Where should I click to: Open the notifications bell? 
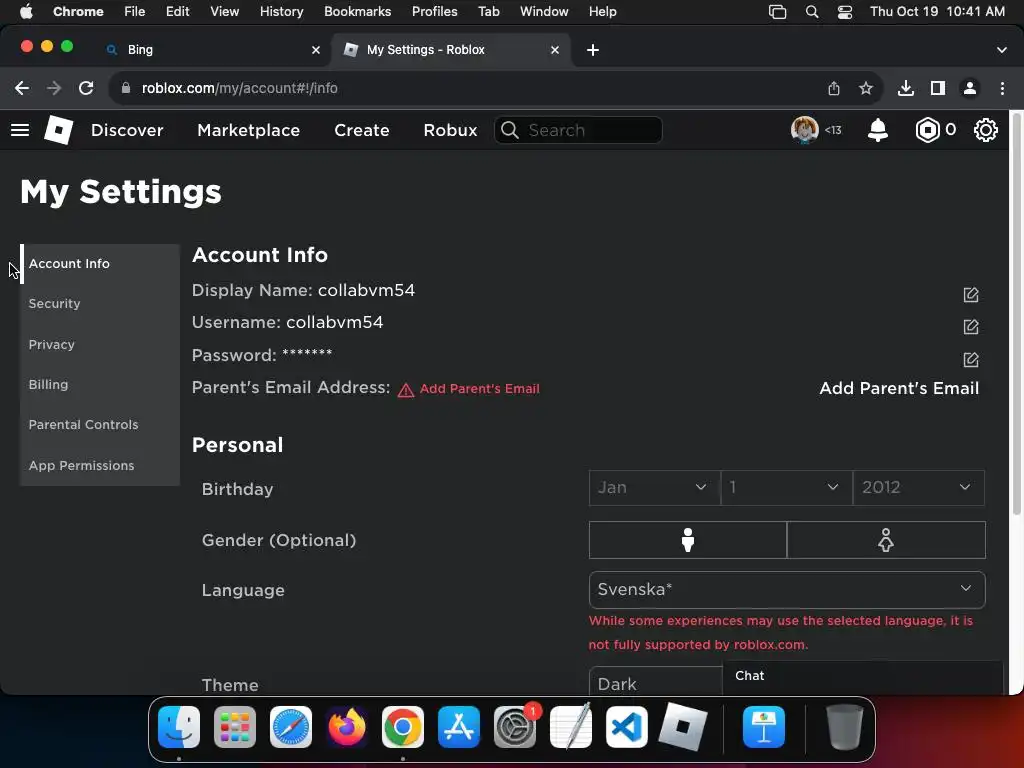pyautogui.click(x=878, y=130)
